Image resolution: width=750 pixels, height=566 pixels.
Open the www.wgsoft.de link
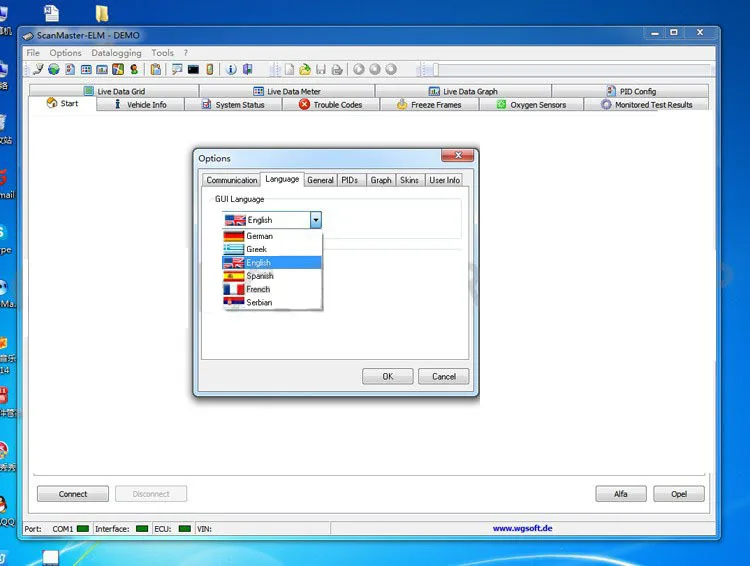pyautogui.click(x=522, y=528)
